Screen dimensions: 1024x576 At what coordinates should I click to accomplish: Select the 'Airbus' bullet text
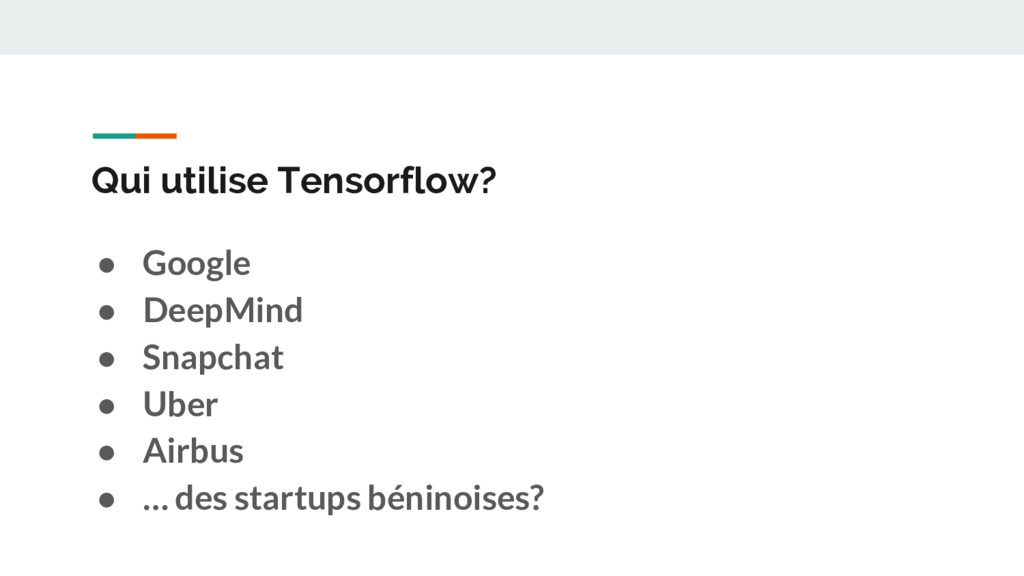tap(193, 451)
